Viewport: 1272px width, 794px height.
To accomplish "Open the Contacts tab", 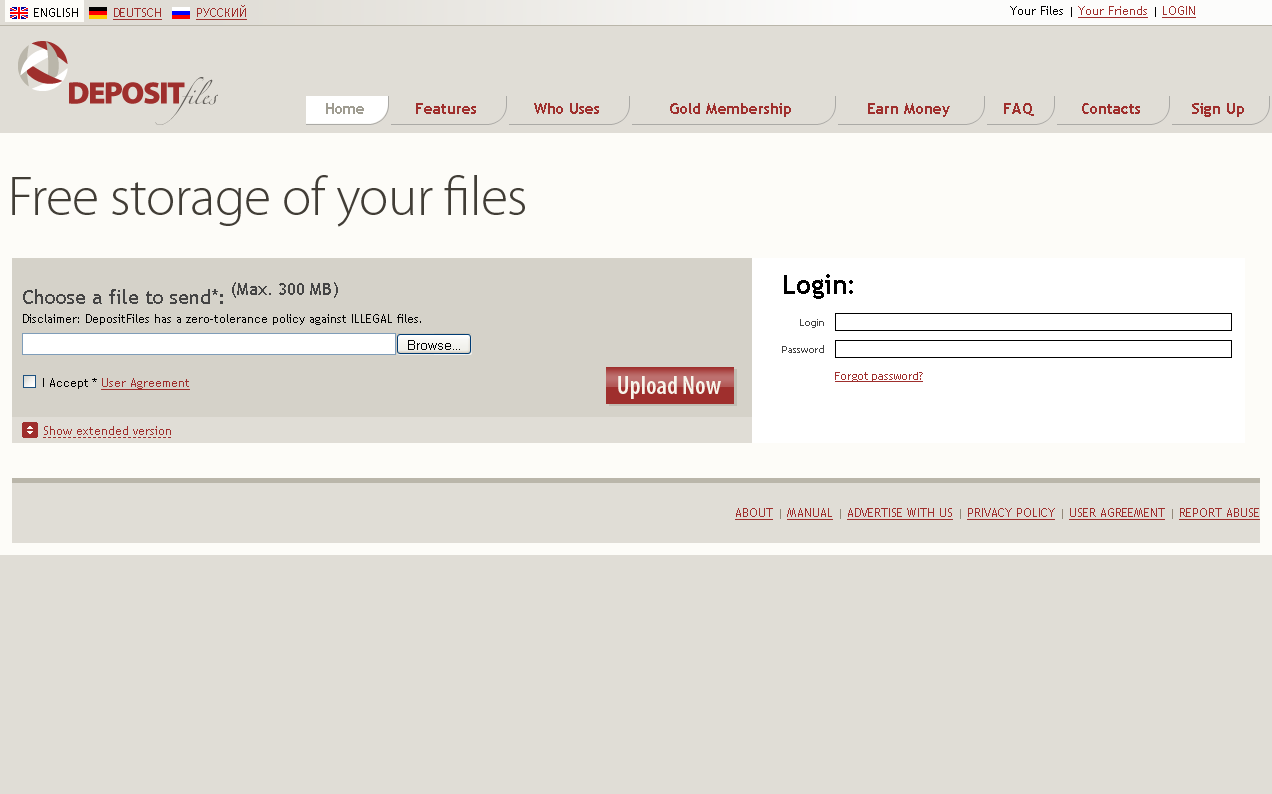I will pos(1111,109).
